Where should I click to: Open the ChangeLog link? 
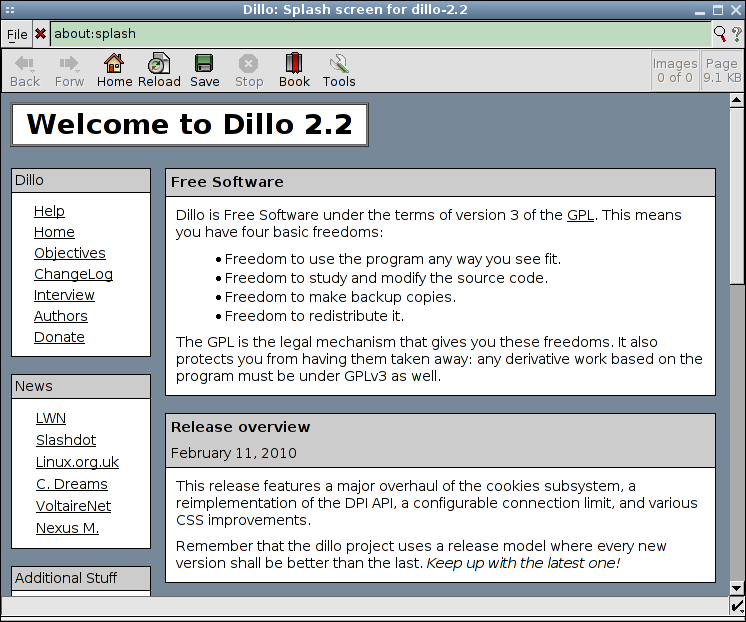point(73,274)
